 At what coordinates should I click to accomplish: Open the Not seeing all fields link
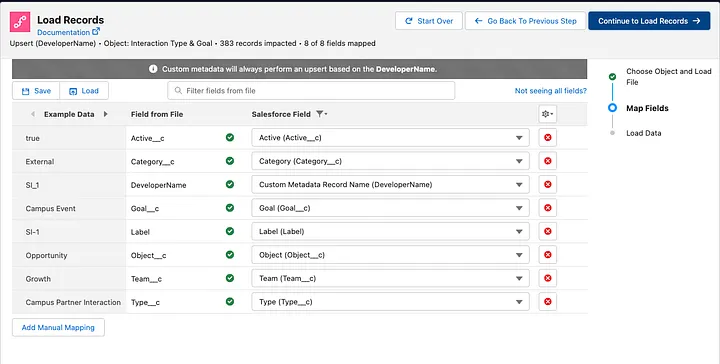coord(551,91)
